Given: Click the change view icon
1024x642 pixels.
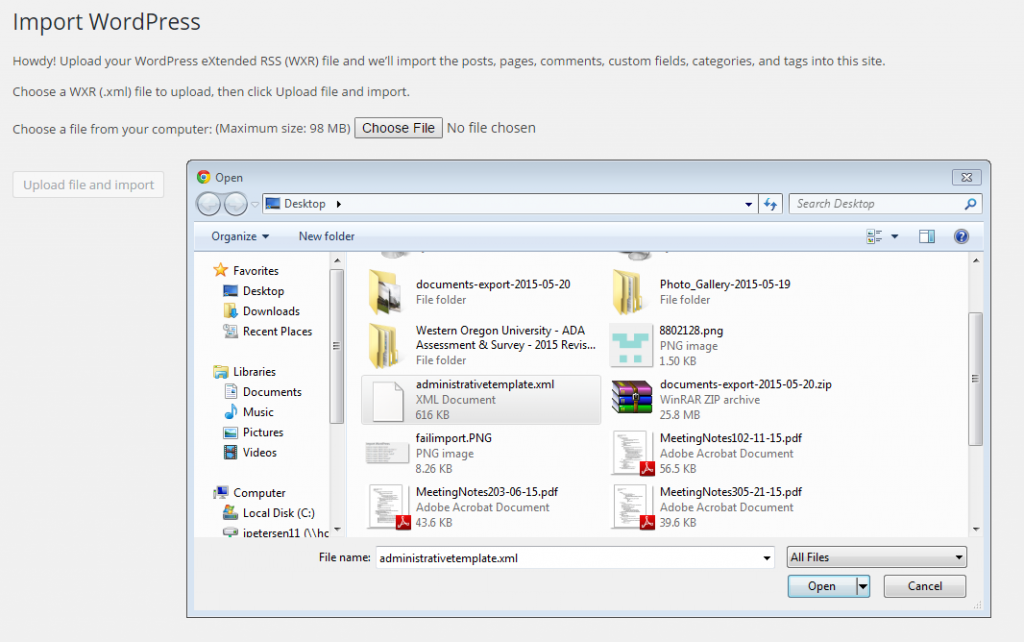Looking at the screenshot, I should point(874,236).
